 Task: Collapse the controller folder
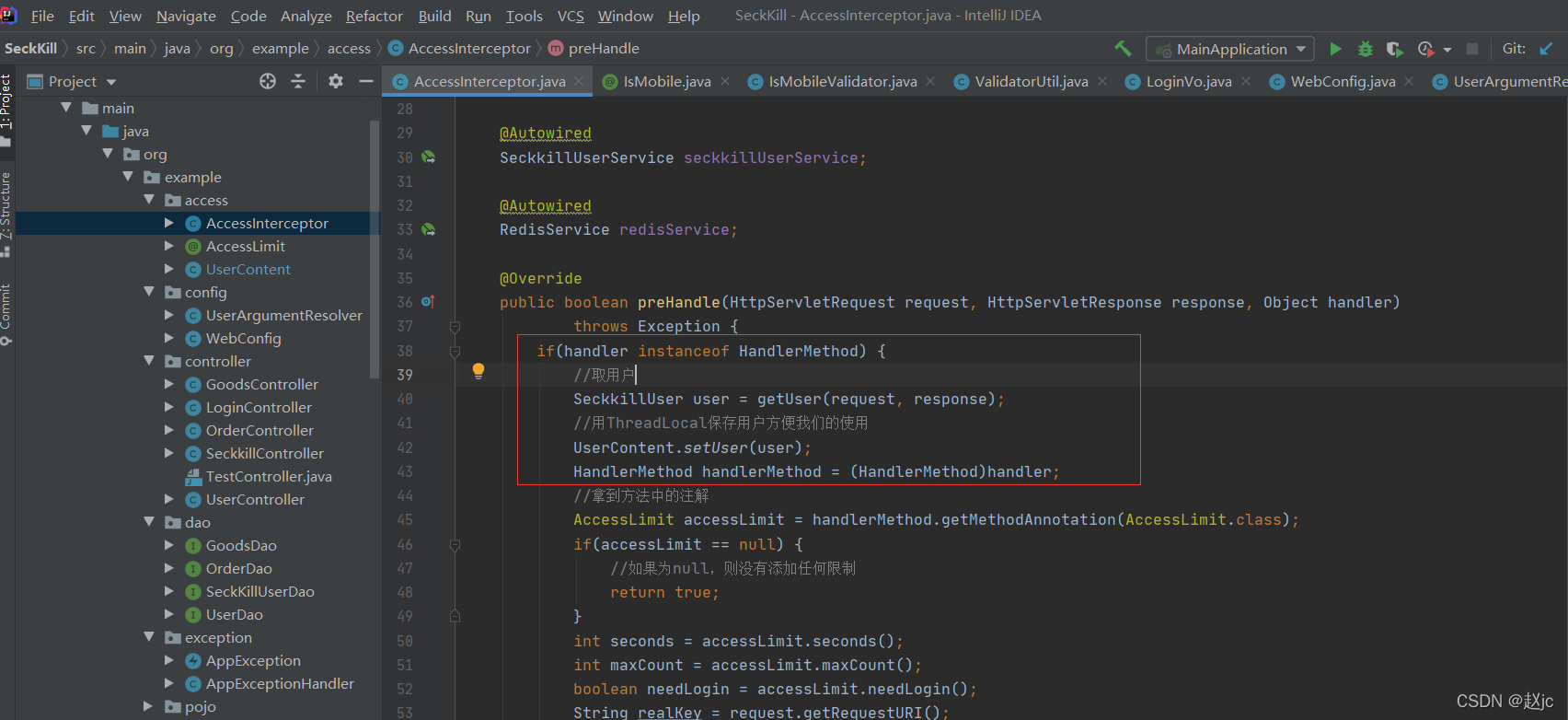point(149,361)
